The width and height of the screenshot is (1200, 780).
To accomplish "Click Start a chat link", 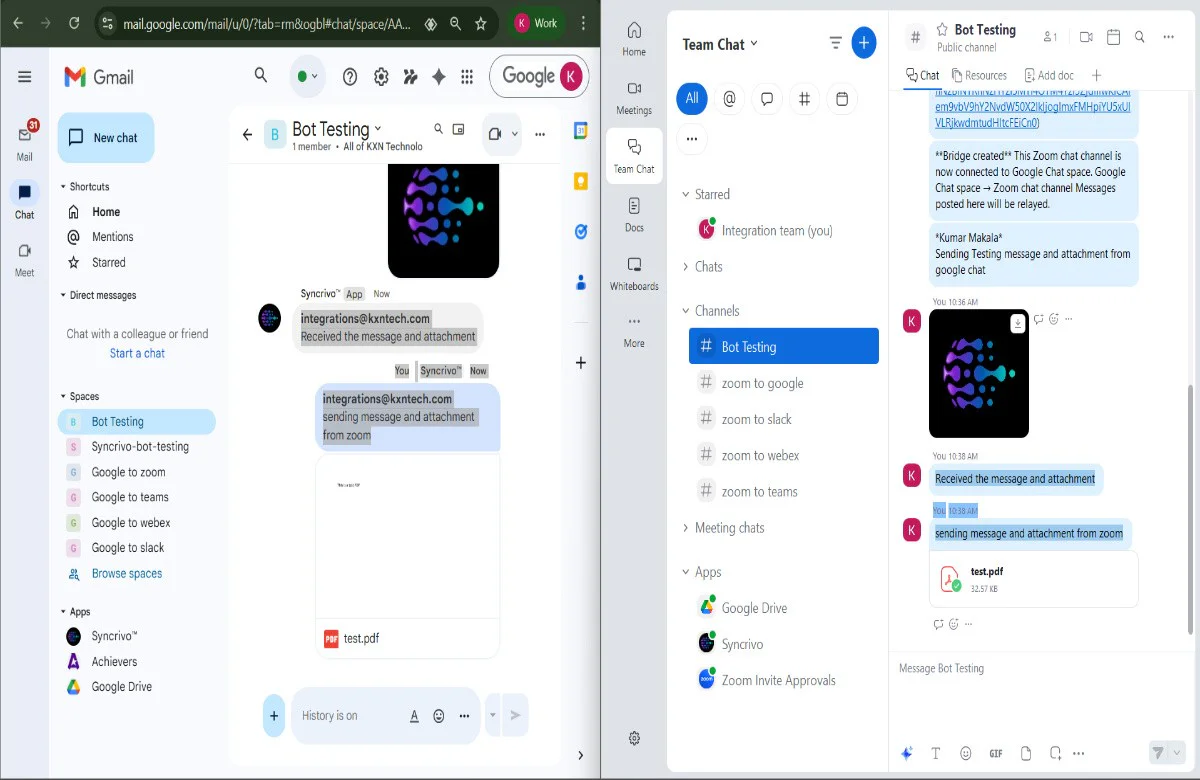I will pos(137,353).
